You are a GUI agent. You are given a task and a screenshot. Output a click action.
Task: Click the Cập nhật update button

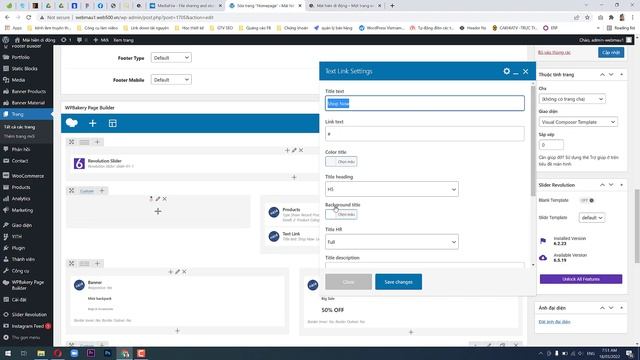click(611, 53)
